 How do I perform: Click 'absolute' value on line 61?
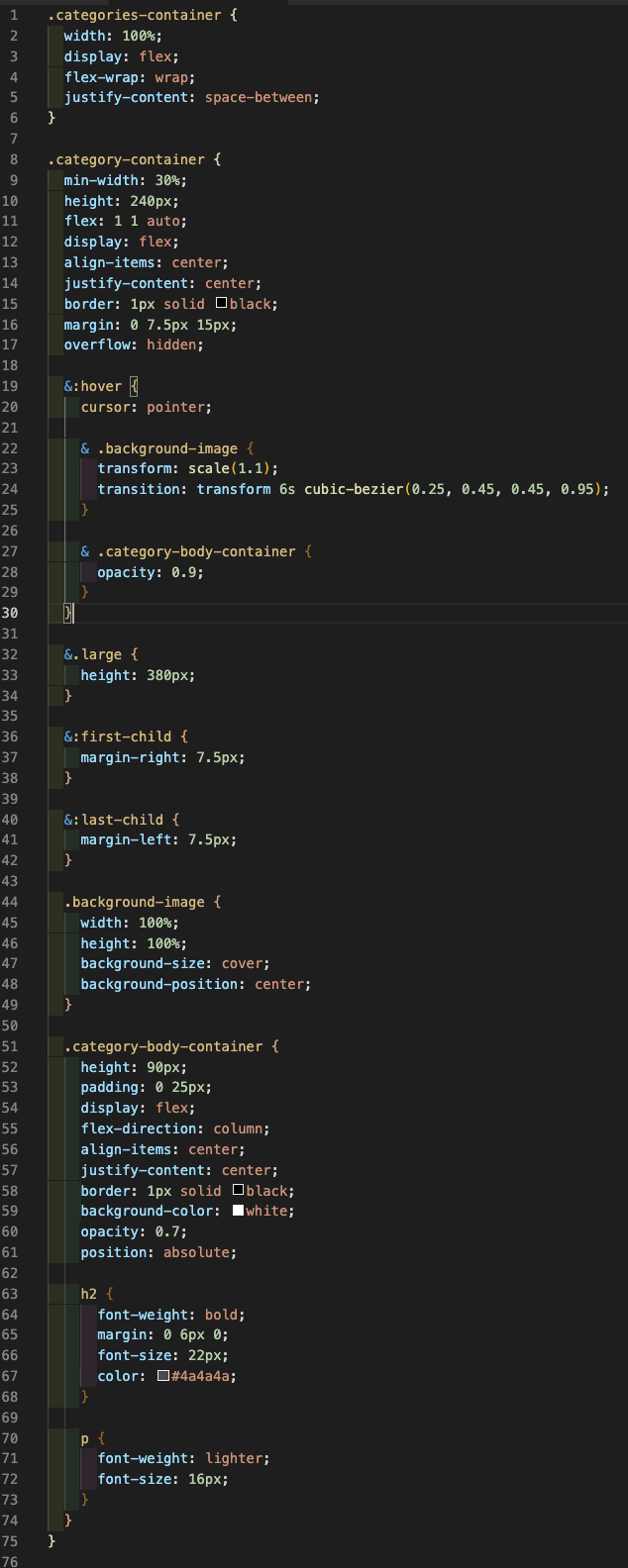tap(196, 1252)
